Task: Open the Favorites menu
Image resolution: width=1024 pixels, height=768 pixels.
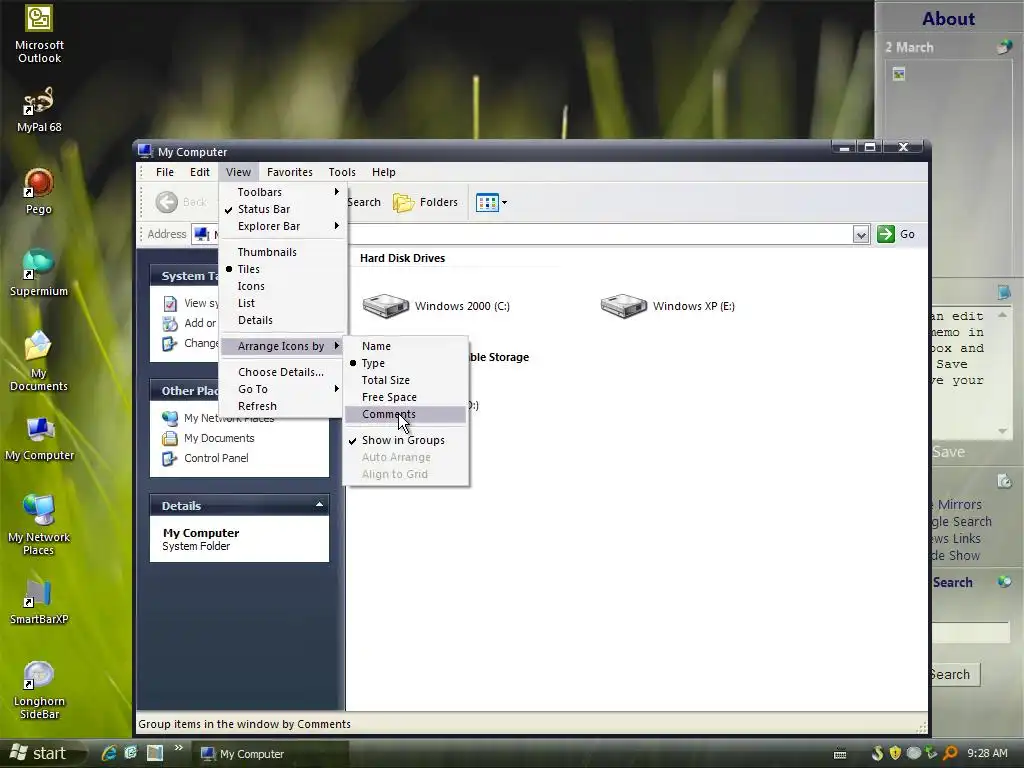Action: (x=289, y=172)
